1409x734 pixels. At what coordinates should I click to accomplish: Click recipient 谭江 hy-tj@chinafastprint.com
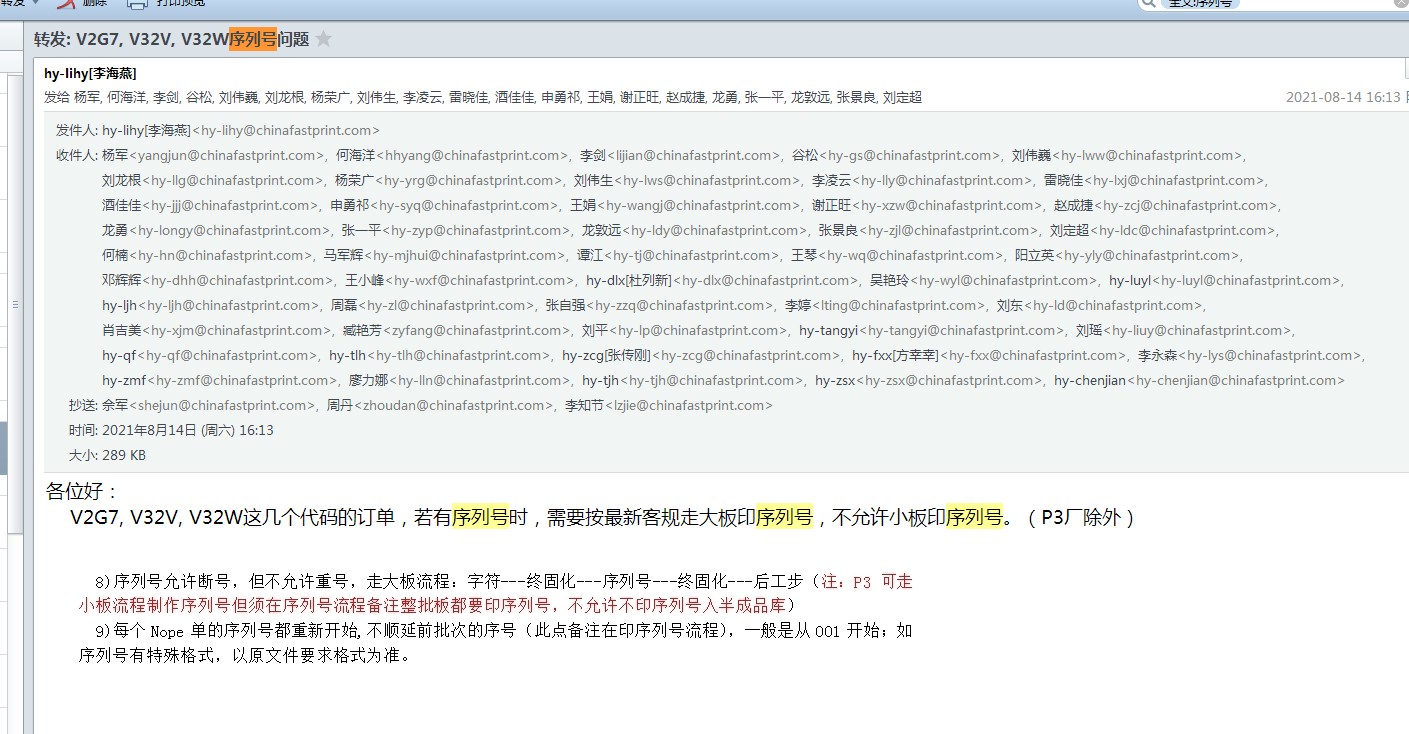(x=679, y=255)
